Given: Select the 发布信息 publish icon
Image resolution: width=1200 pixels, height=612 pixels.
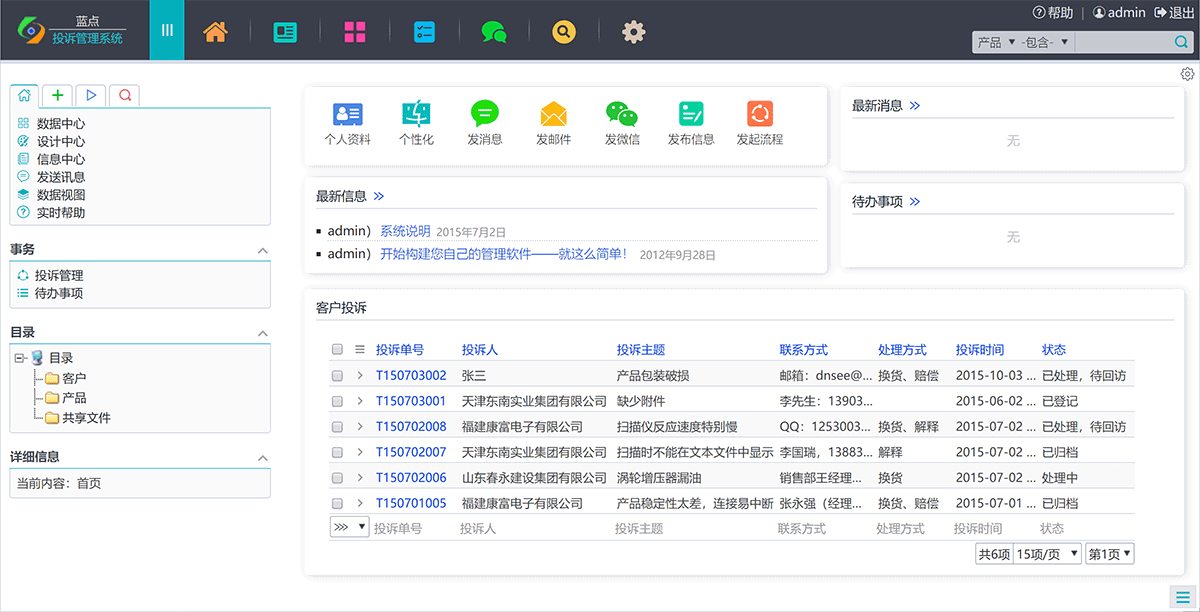Looking at the screenshot, I should 690,115.
